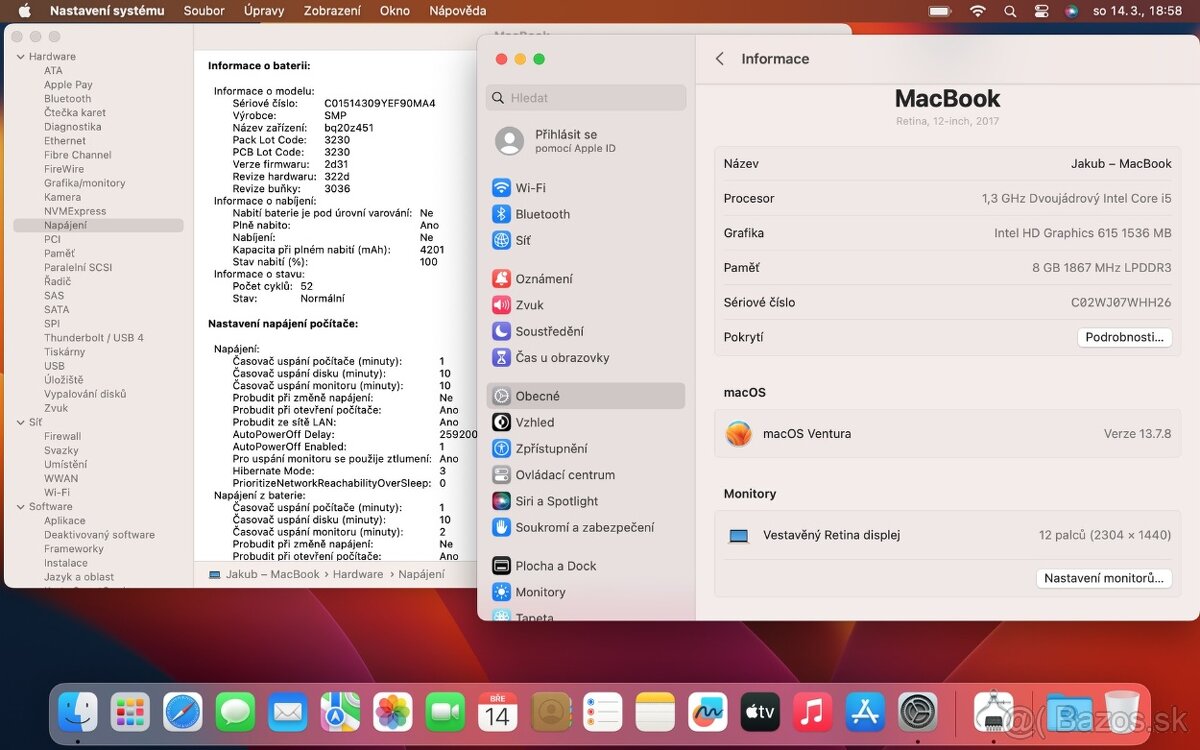Open the Nápověda menu
Viewport: 1200px width, 750px height.
click(x=457, y=11)
